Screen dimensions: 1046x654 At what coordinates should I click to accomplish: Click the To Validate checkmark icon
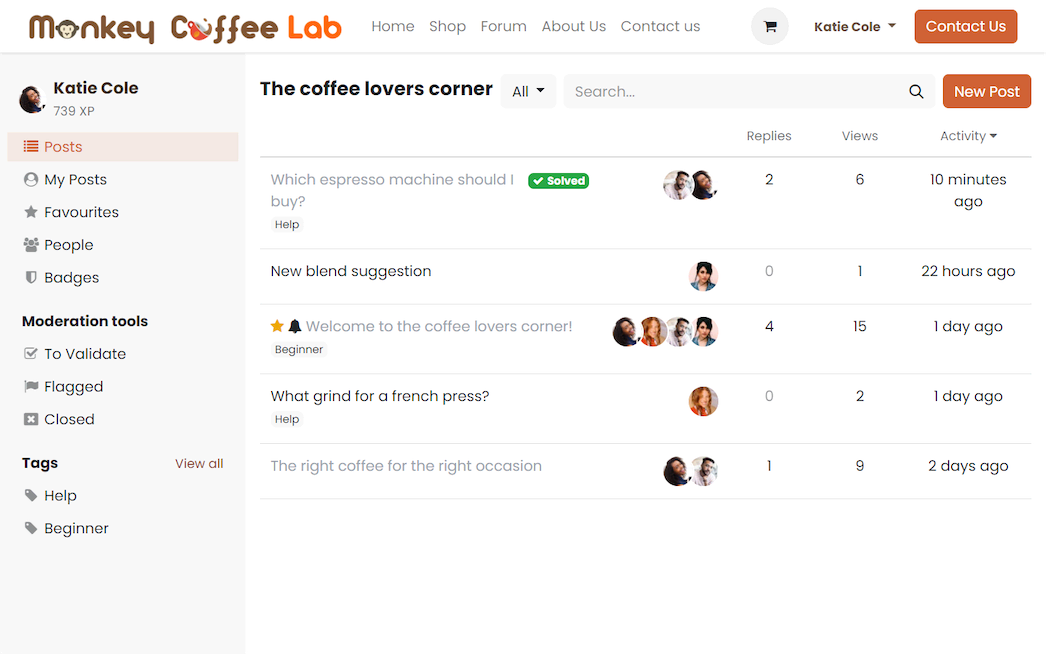(32, 353)
